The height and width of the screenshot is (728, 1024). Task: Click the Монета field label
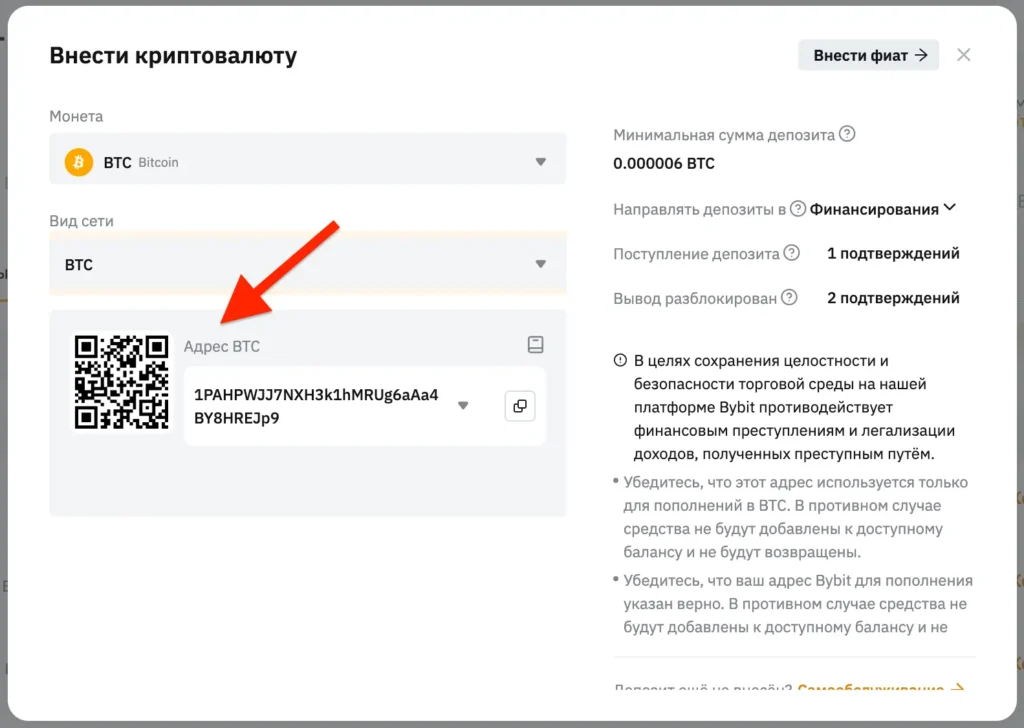76,116
